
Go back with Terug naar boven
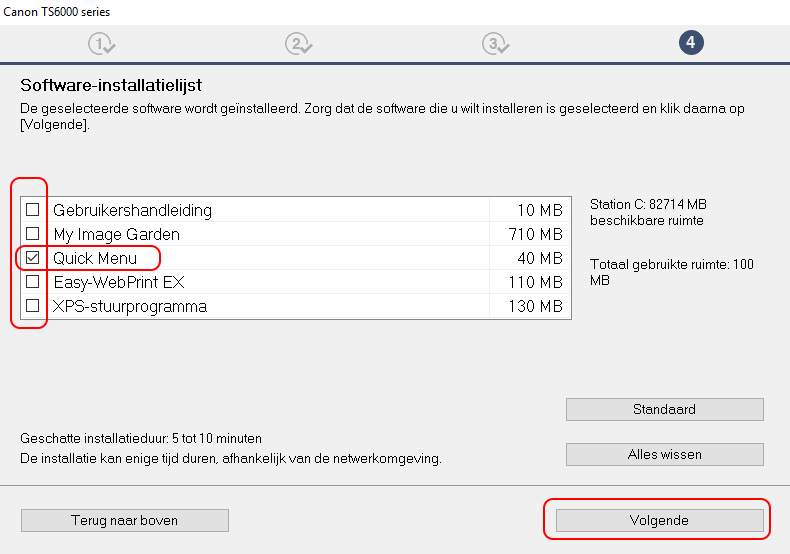click(x=125, y=520)
